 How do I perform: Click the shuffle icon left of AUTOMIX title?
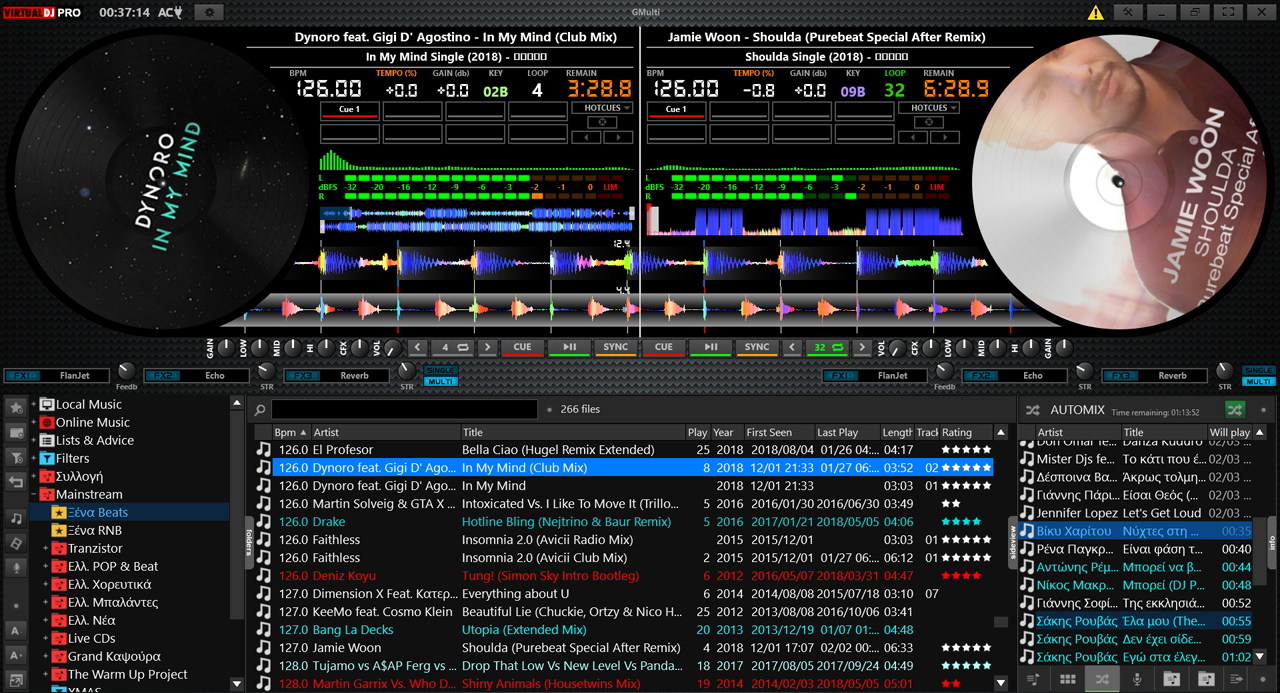point(1033,409)
